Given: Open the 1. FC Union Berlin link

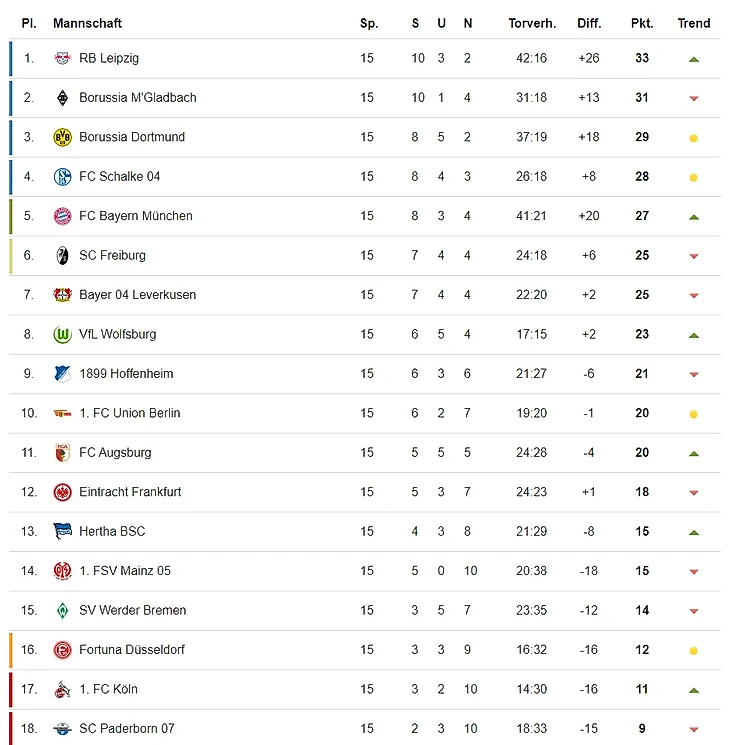Looking at the screenshot, I should point(130,413).
